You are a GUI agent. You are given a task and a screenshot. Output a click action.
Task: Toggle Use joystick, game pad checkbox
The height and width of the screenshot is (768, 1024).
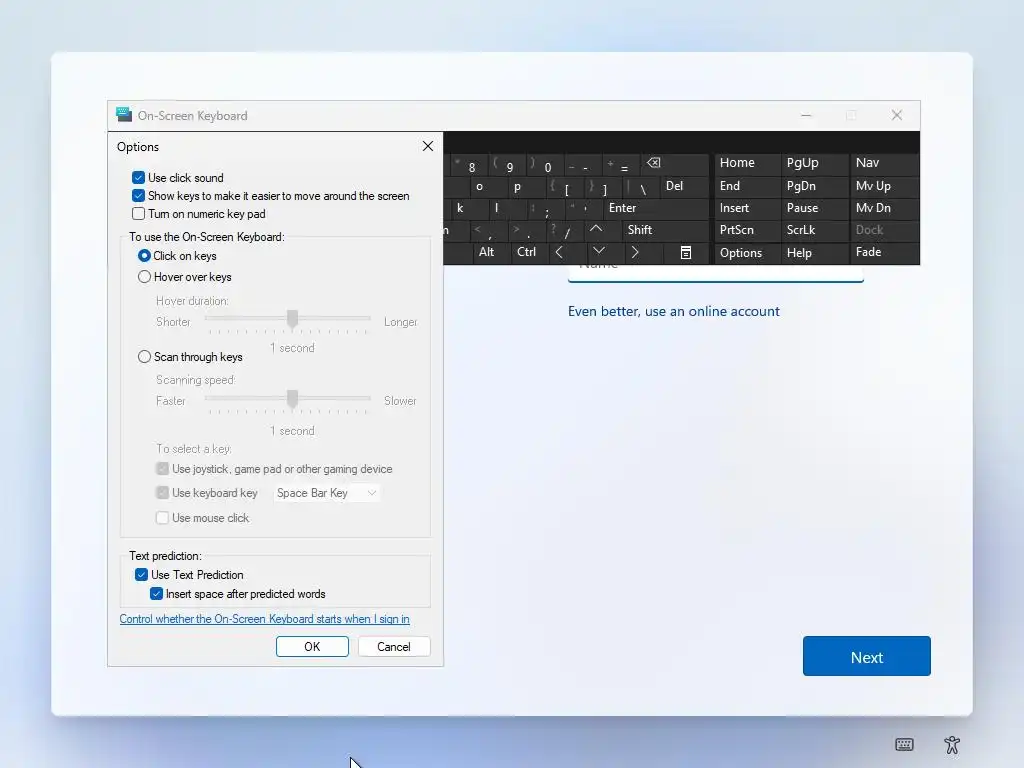(x=162, y=469)
